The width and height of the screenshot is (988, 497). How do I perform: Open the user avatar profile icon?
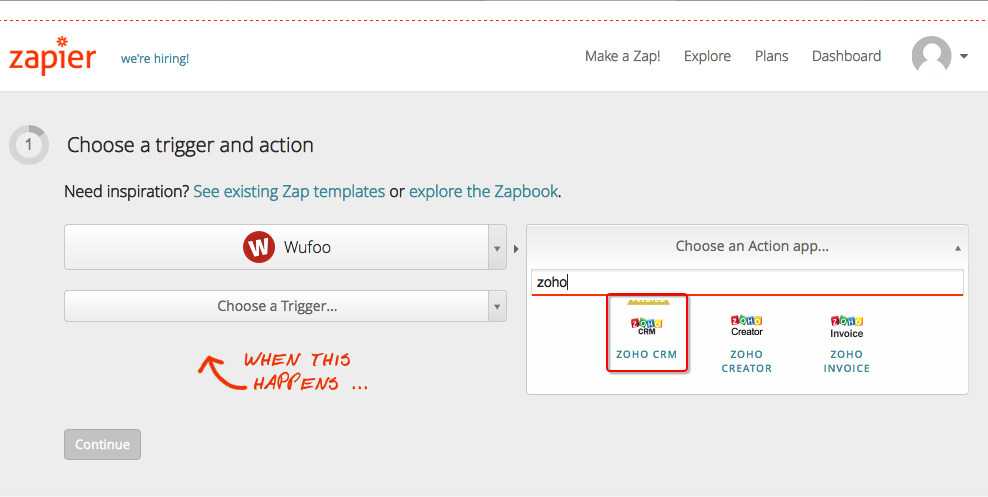pos(931,56)
